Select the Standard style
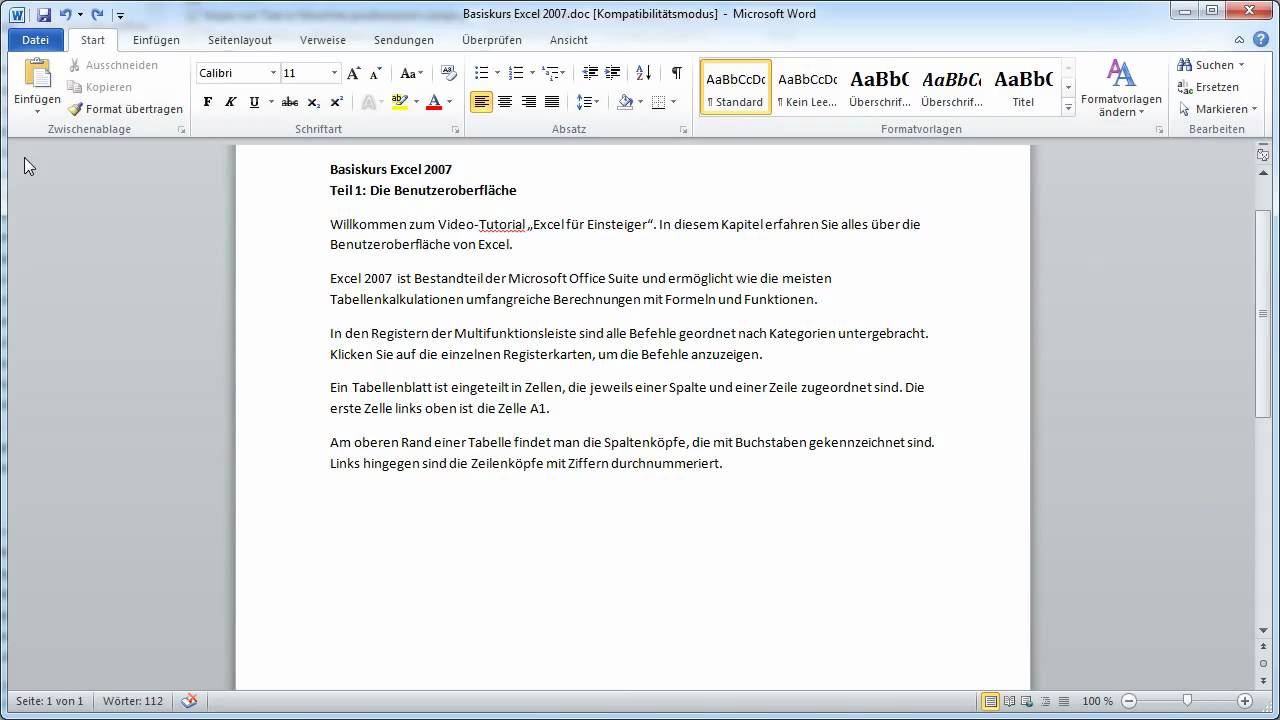1280x720 pixels. pos(736,87)
